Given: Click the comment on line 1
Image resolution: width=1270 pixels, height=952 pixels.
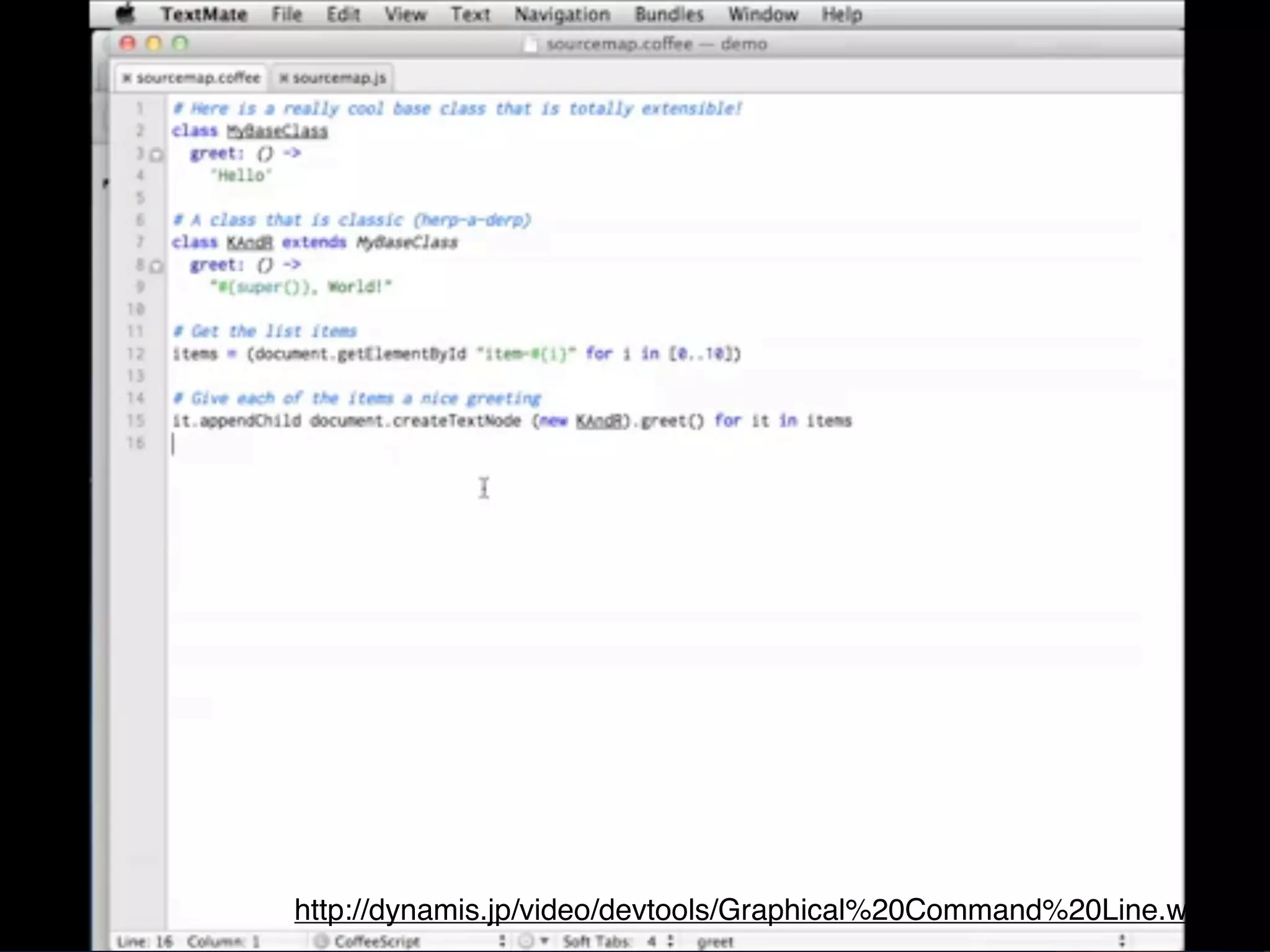Looking at the screenshot, I should 457,109.
